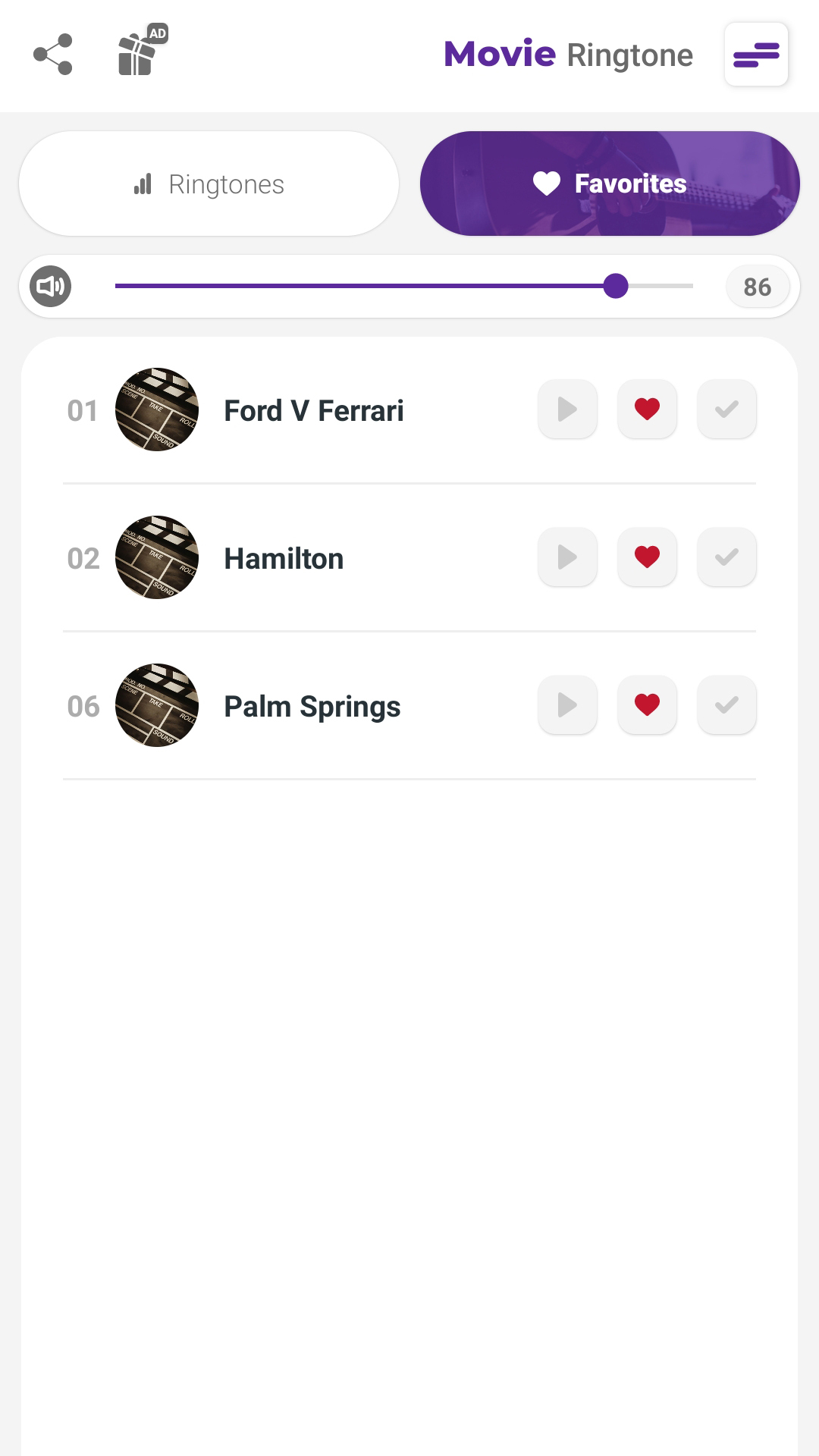
Task: Tap the Hamilton title text
Action: pos(284,559)
